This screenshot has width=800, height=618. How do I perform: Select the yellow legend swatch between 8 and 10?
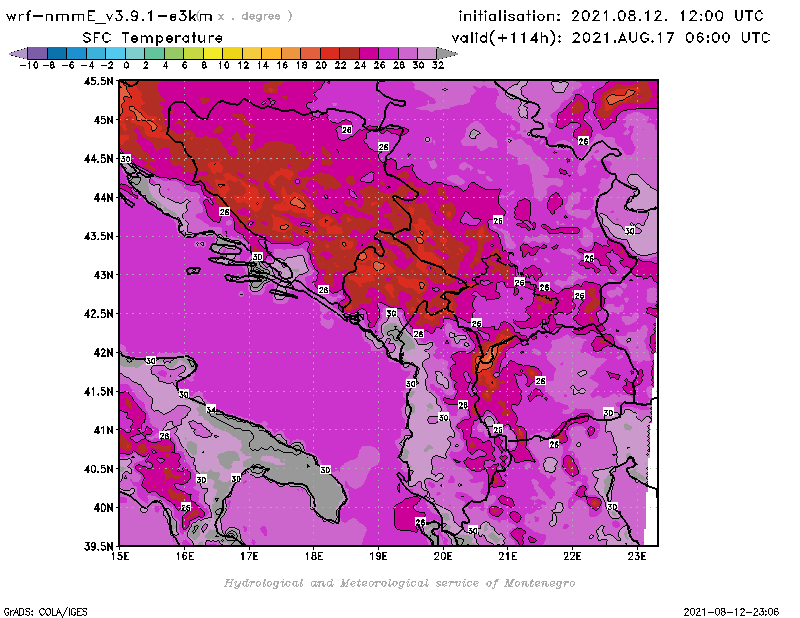coord(213,53)
